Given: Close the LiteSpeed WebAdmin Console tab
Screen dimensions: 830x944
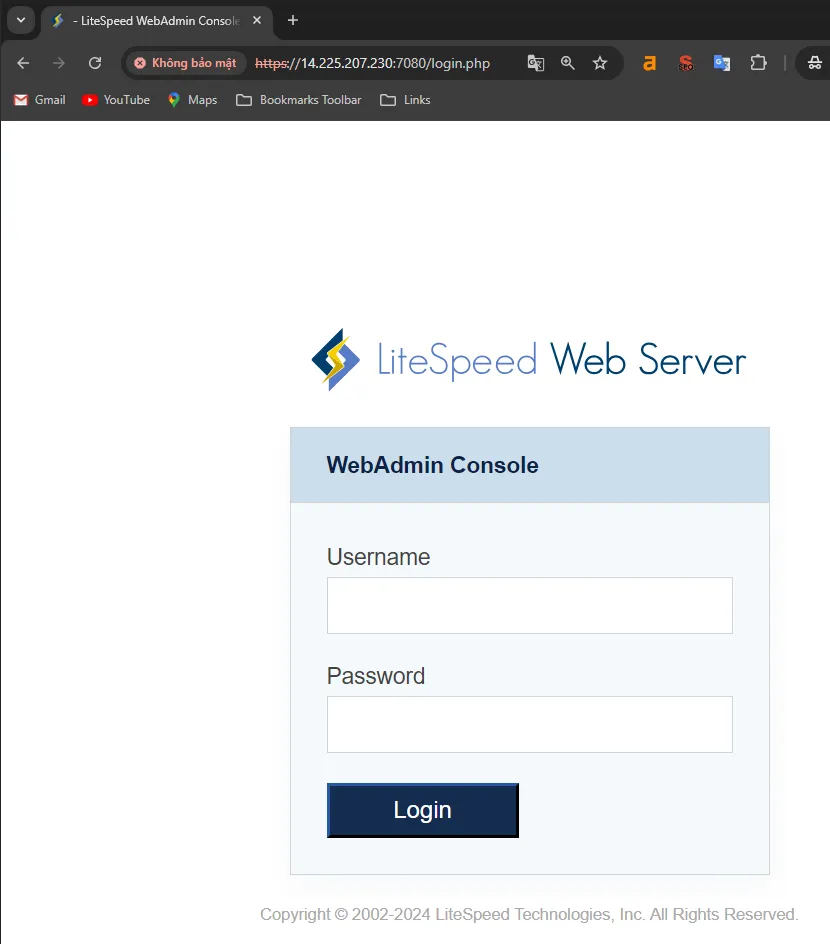Looking at the screenshot, I should click(257, 20).
